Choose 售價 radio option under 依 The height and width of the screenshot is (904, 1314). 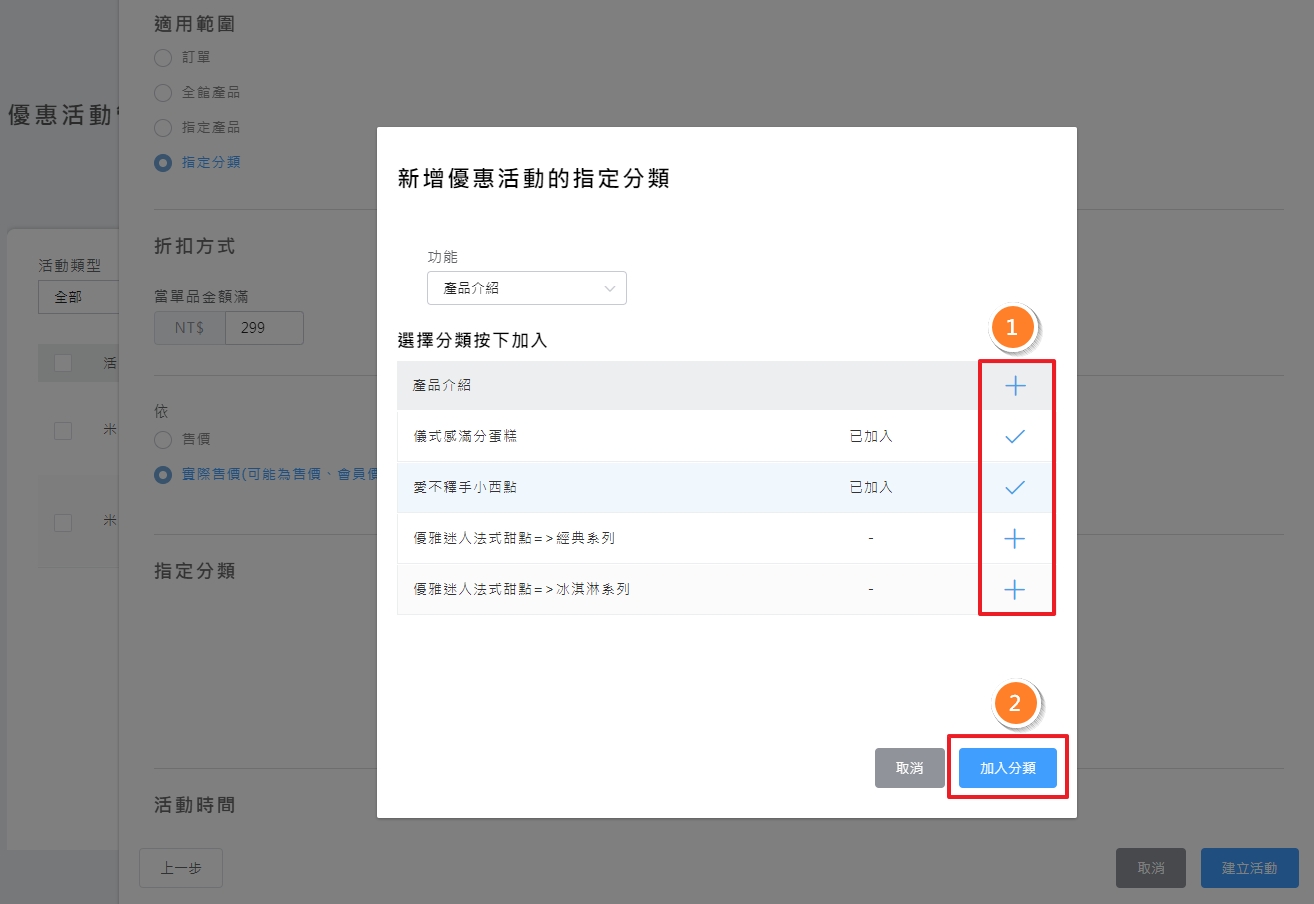point(163,439)
